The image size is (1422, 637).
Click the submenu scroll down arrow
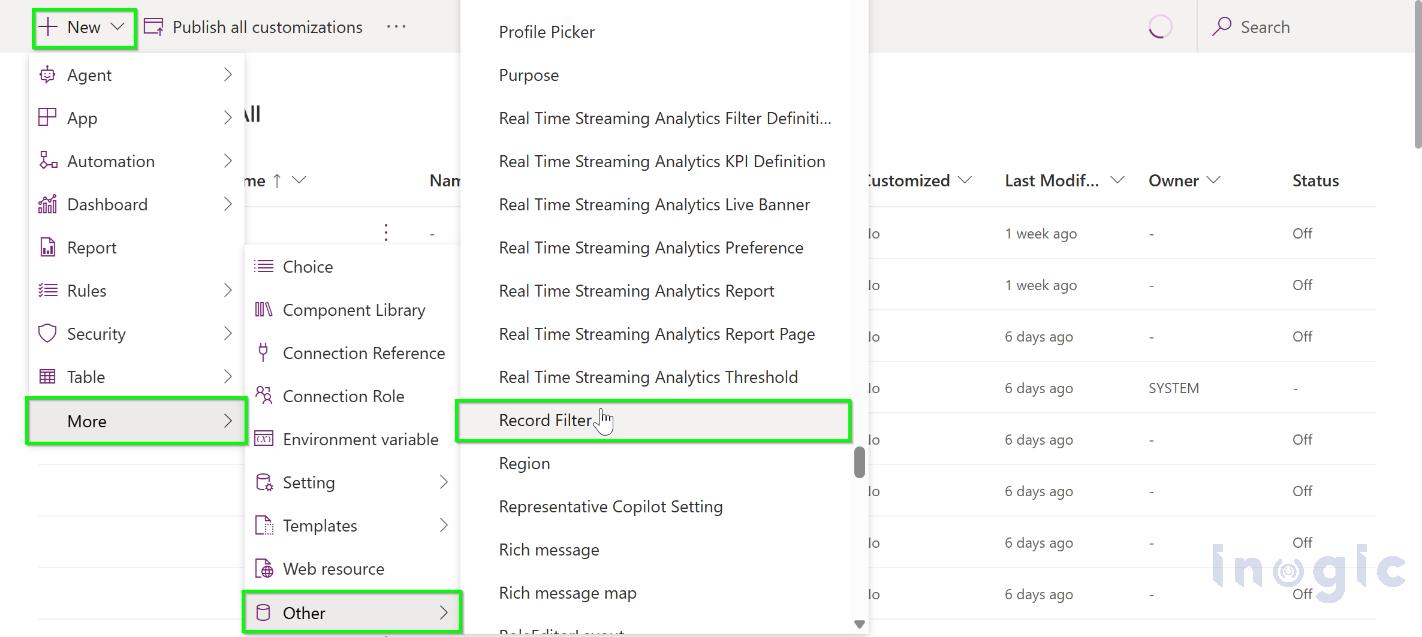pyautogui.click(x=859, y=624)
